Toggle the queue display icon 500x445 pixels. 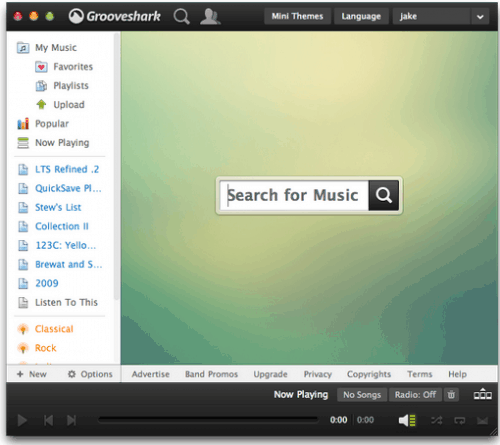483,394
